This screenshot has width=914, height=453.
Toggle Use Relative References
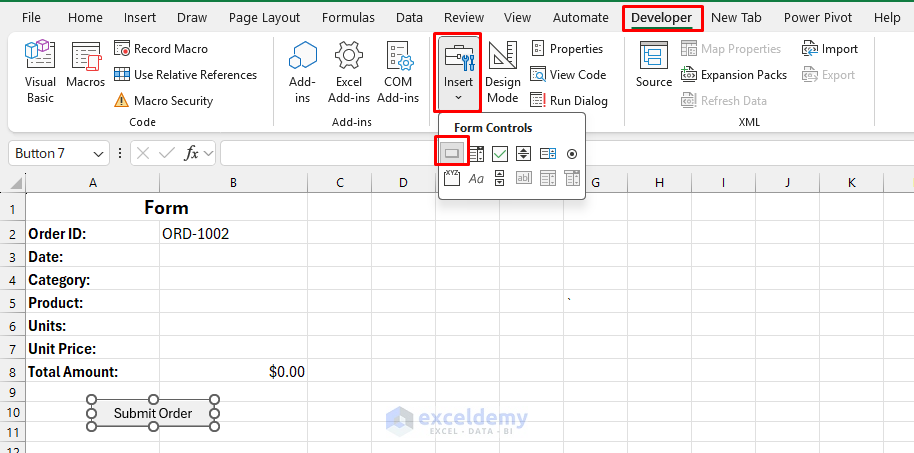point(185,75)
